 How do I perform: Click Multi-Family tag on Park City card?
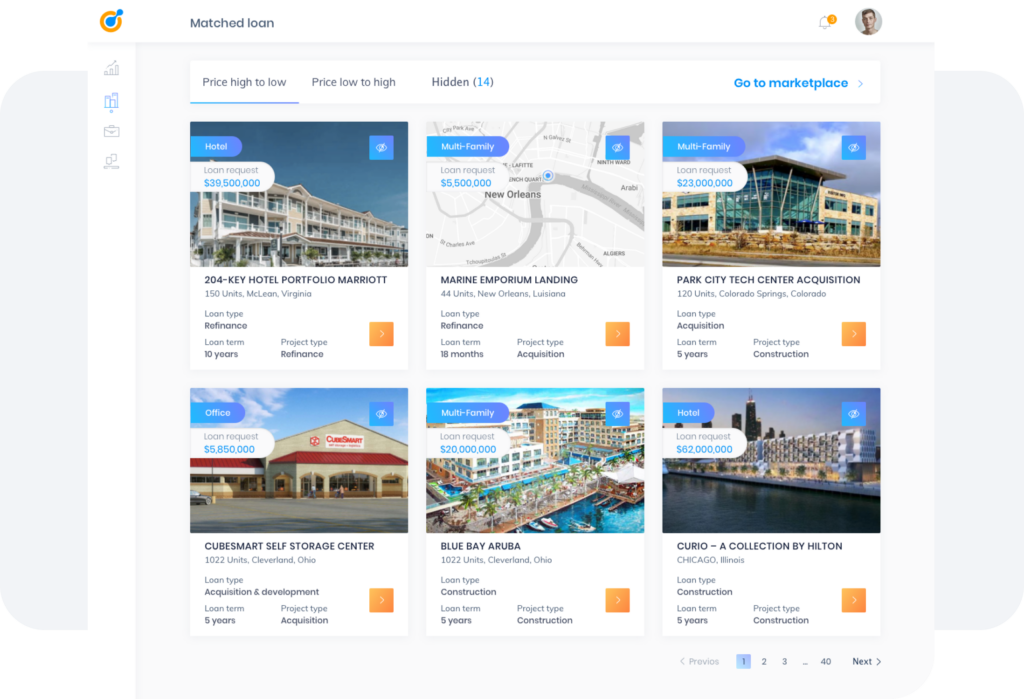tap(704, 147)
